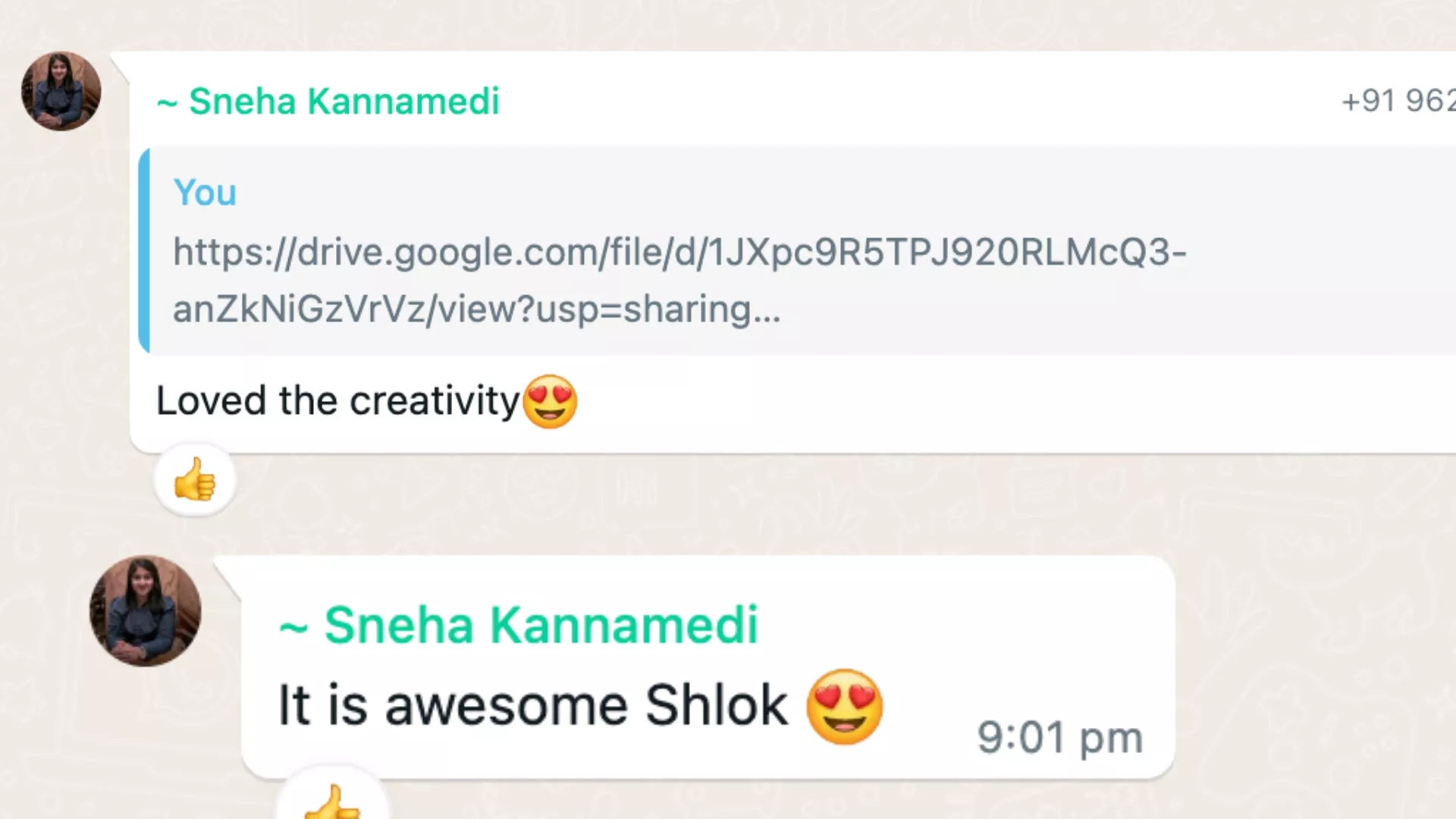
Task: Open Sneha's profile photo beside the quoted-reply message
Action: 61,91
